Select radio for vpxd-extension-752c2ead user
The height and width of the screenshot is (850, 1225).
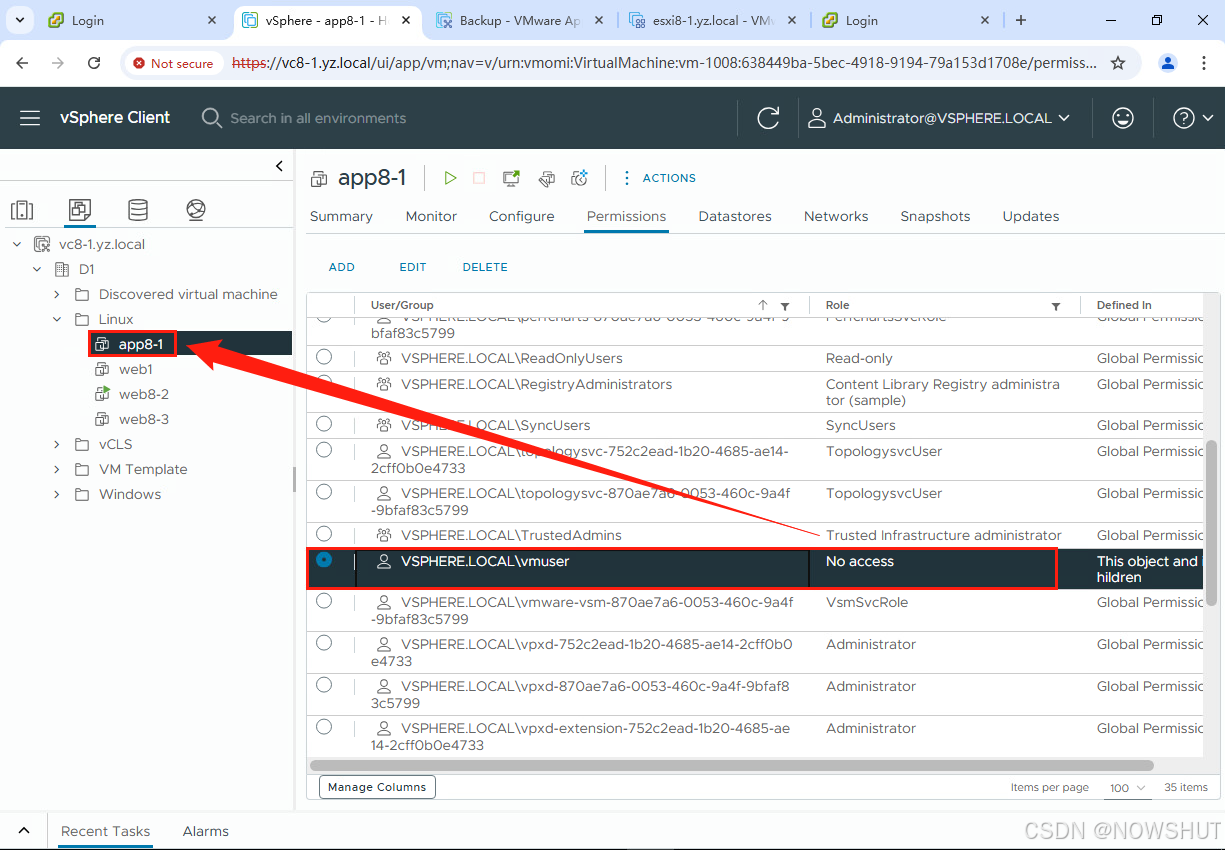point(324,727)
